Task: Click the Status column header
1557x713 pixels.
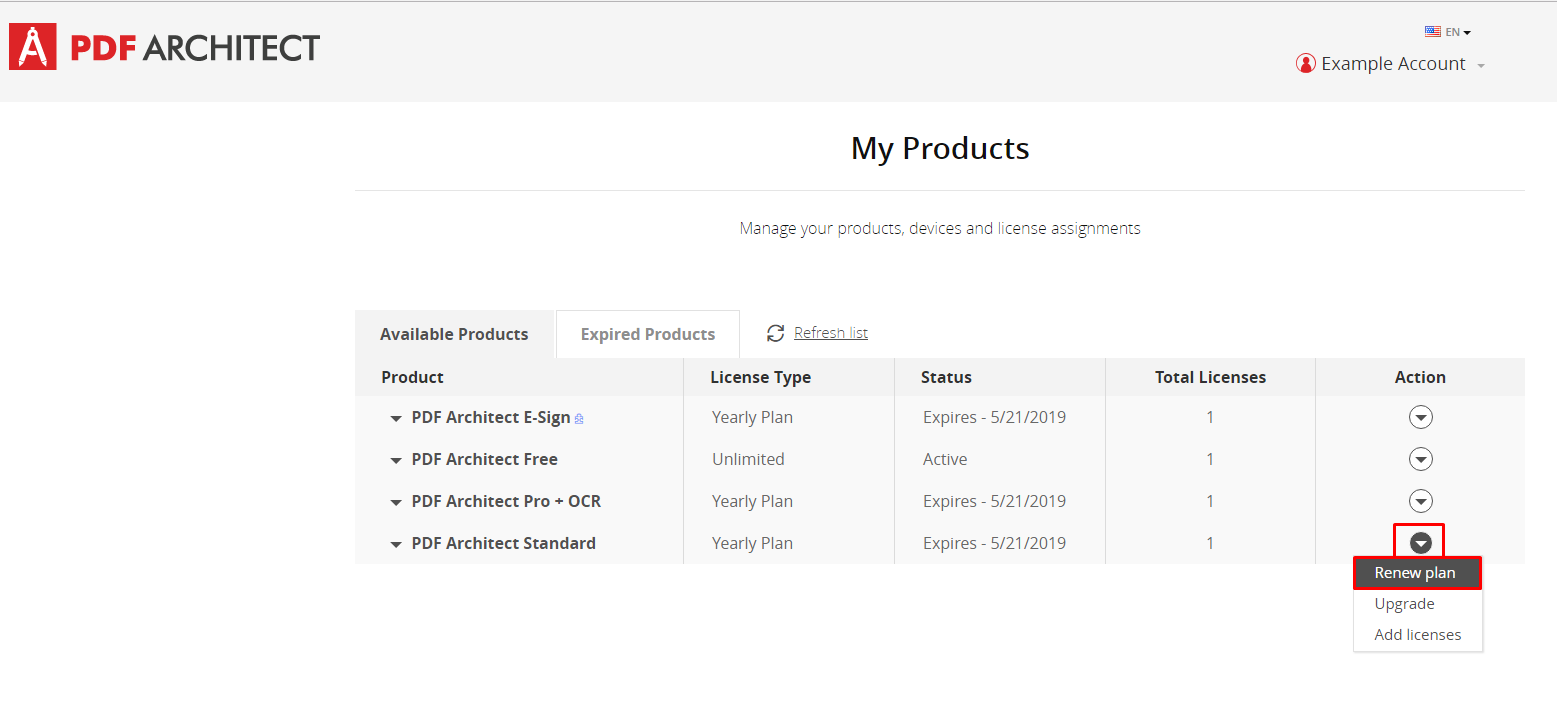Action: (x=946, y=377)
